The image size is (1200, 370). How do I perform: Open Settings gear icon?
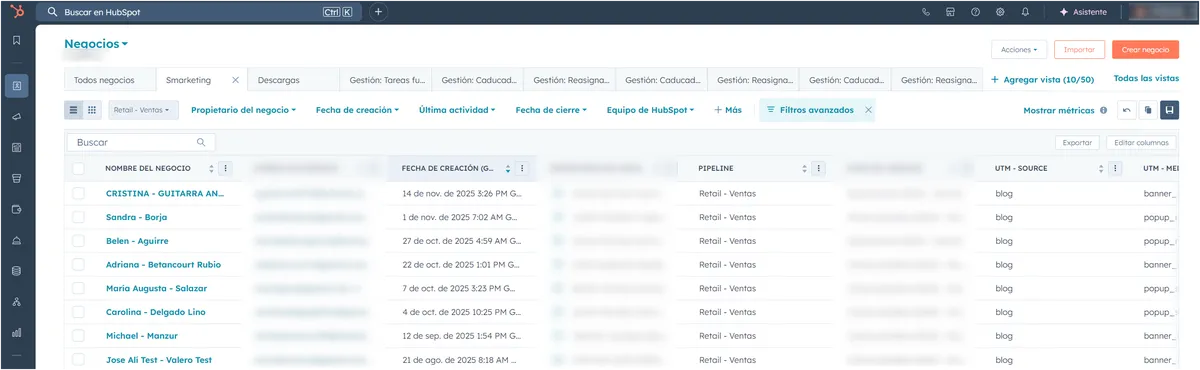(1000, 12)
